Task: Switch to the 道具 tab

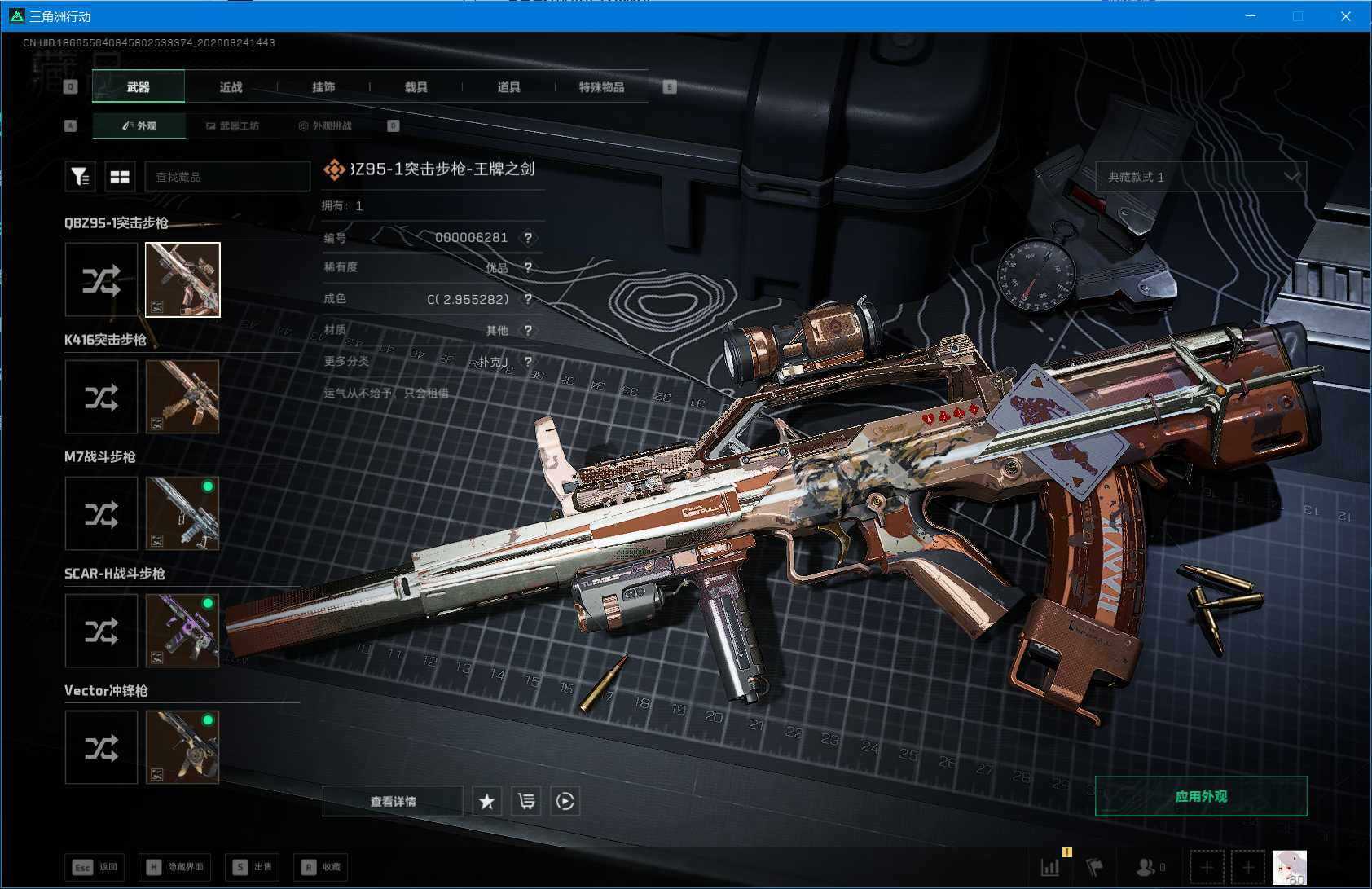Action: click(x=509, y=86)
